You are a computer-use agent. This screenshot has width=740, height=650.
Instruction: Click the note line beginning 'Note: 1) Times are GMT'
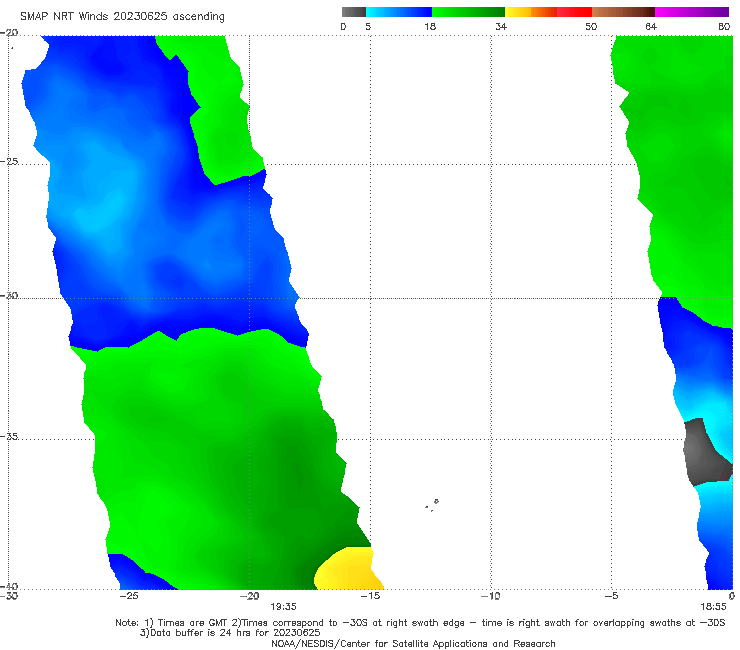point(420,623)
